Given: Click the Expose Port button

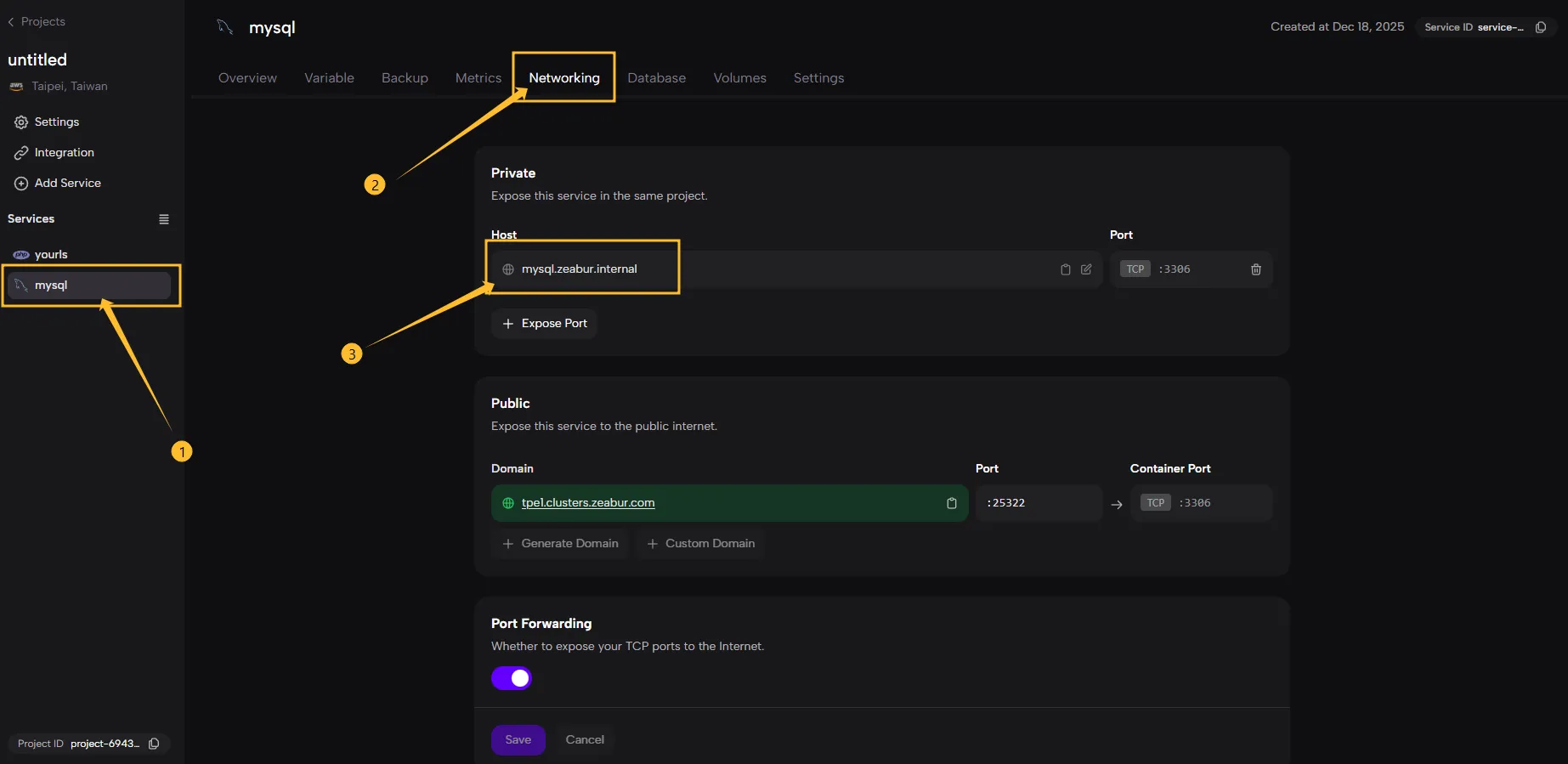Looking at the screenshot, I should (544, 324).
